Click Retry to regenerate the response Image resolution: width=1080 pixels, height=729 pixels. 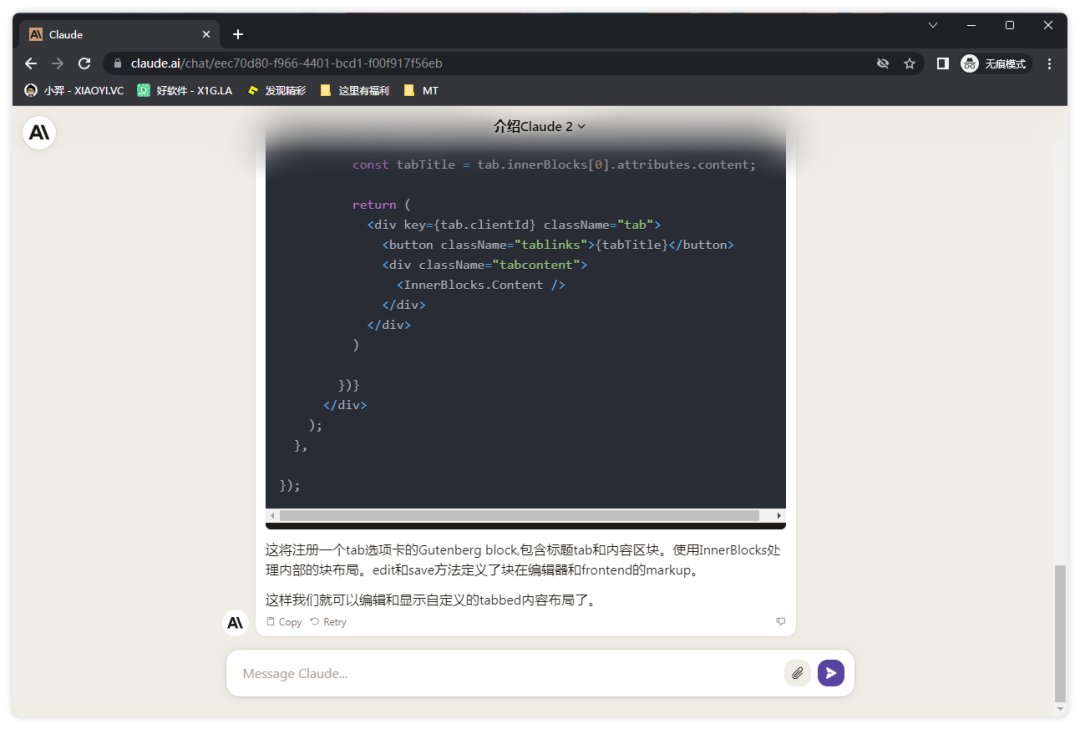pos(328,622)
